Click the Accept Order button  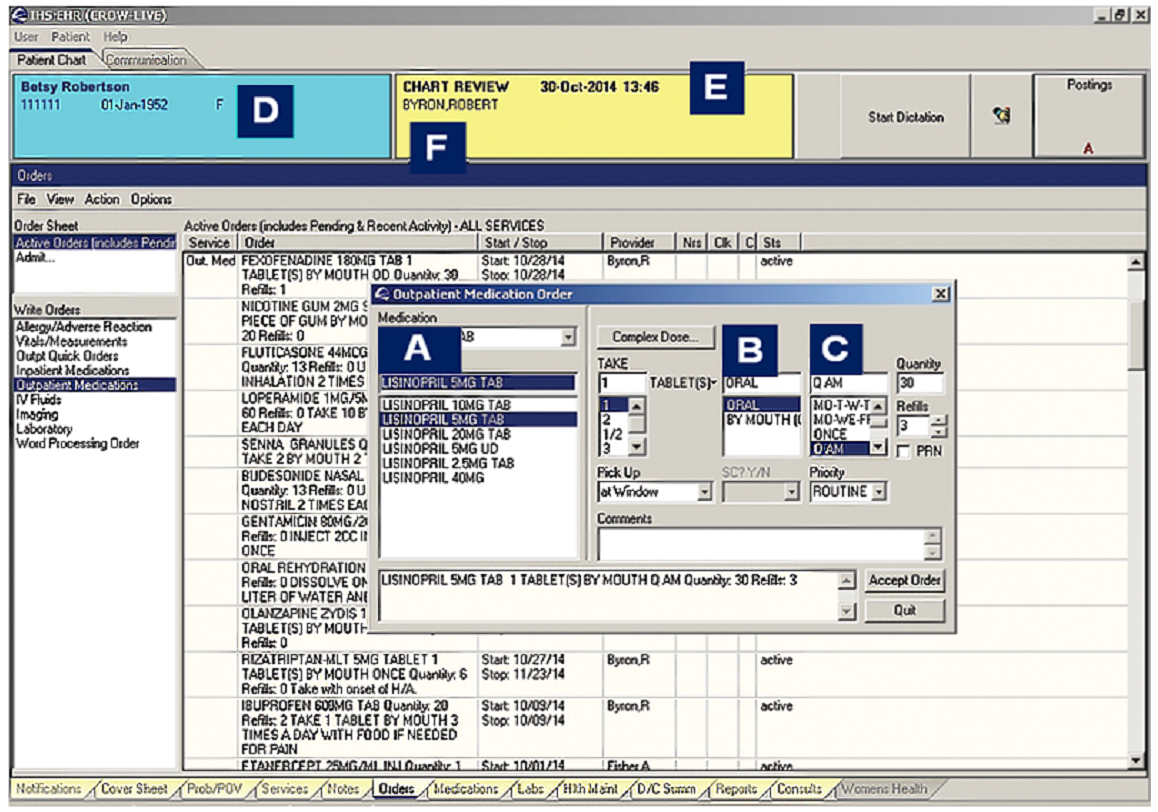pyautogui.click(x=904, y=581)
